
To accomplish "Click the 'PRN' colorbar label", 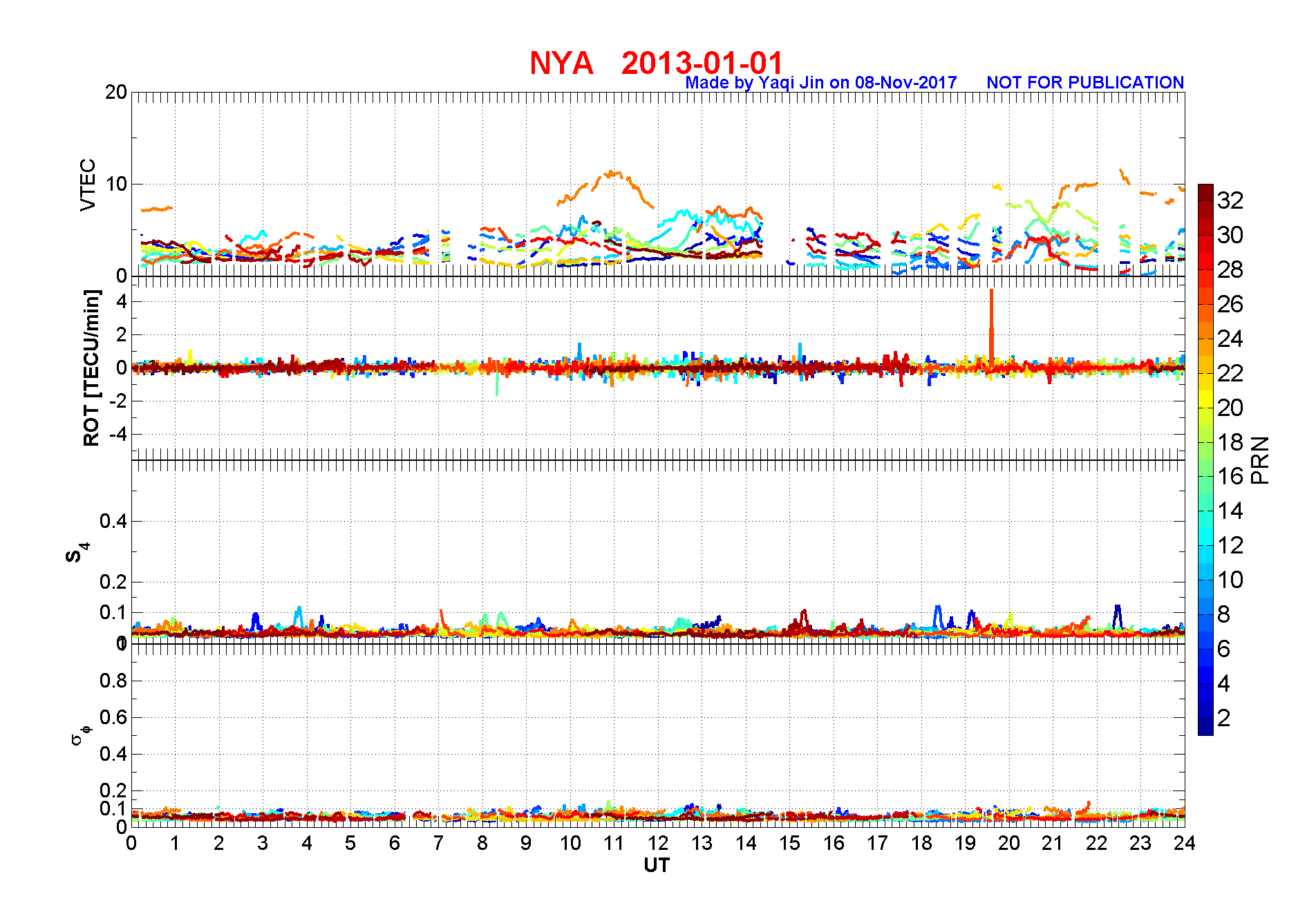I will coord(1261,459).
